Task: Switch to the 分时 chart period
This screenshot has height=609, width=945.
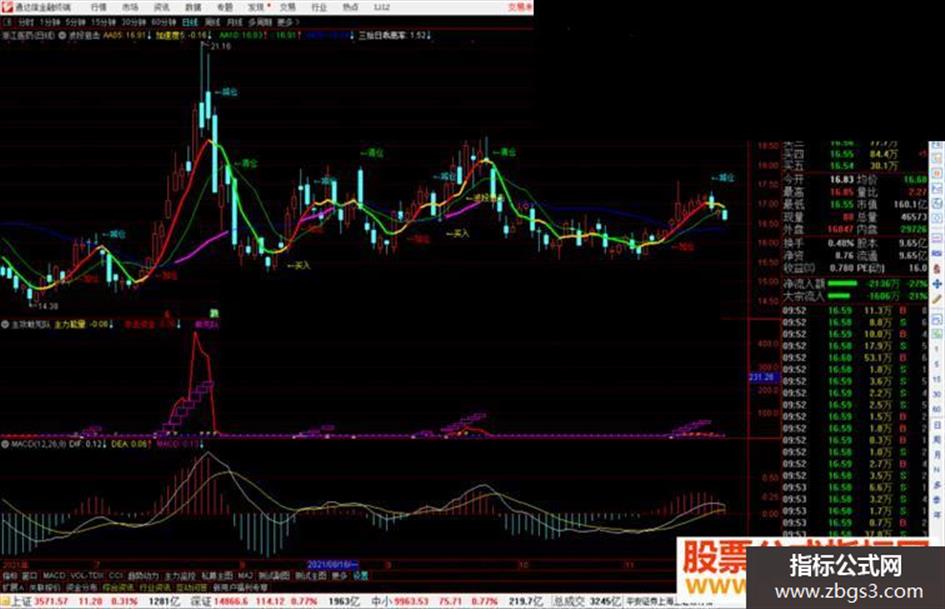Action: tap(25, 22)
